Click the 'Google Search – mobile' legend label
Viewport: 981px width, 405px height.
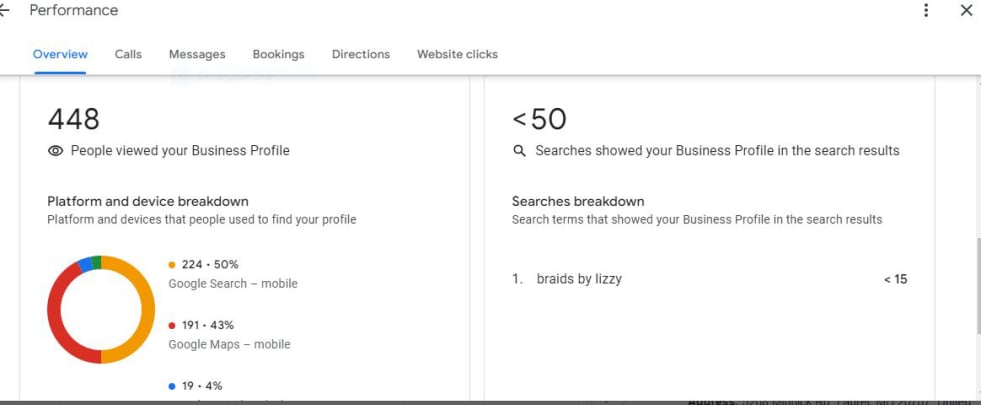click(233, 284)
